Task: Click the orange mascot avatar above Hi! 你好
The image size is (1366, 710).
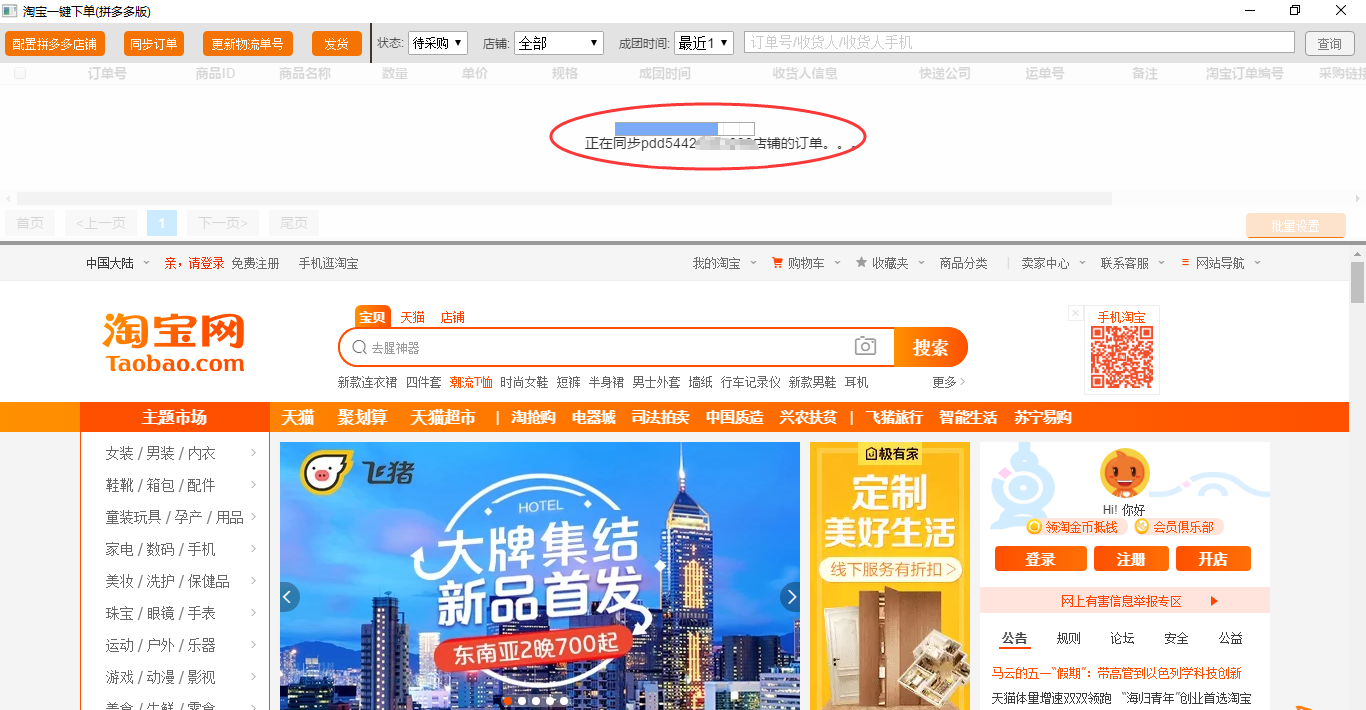Action: (x=1125, y=473)
